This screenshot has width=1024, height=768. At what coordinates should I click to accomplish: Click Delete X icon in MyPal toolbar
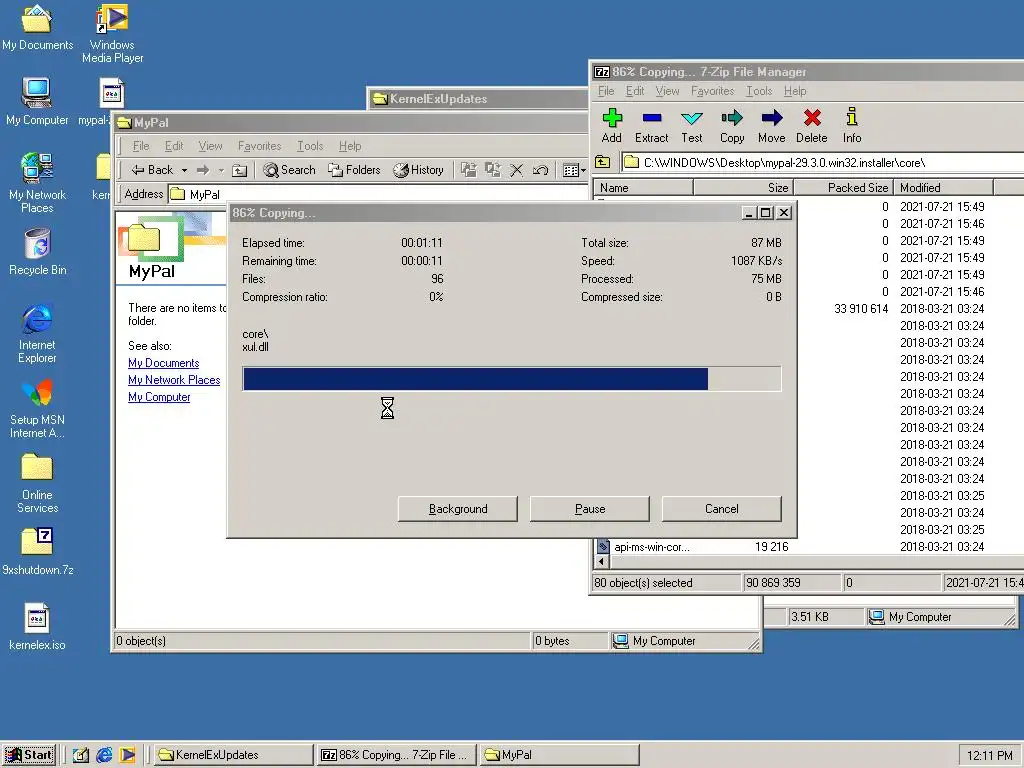[517, 170]
